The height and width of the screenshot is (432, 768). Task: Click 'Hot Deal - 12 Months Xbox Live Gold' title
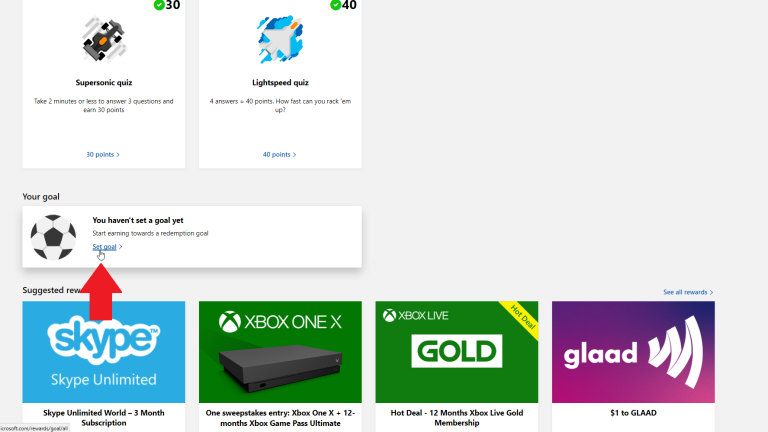[x=456, y=418]
